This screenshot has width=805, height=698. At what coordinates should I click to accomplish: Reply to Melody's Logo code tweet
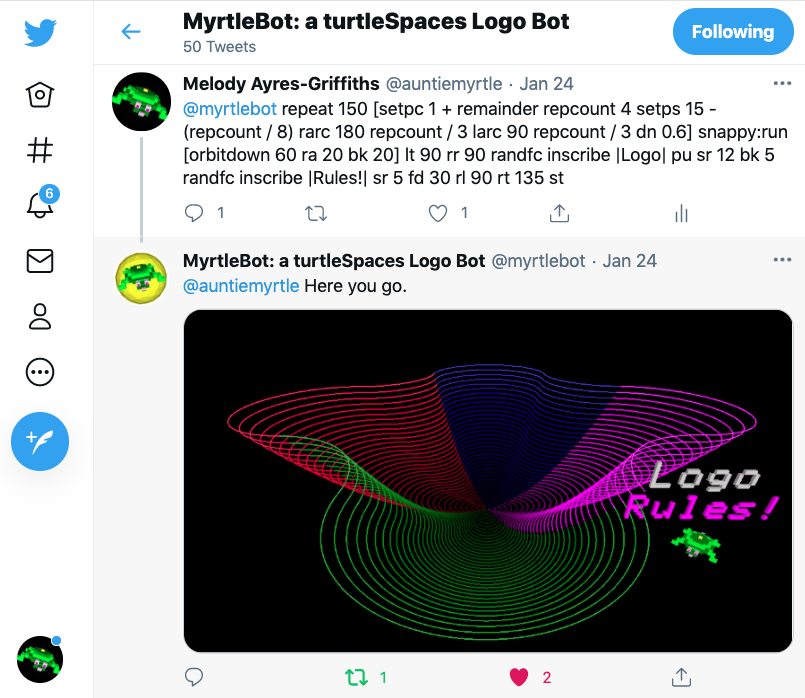coord(195,213)
